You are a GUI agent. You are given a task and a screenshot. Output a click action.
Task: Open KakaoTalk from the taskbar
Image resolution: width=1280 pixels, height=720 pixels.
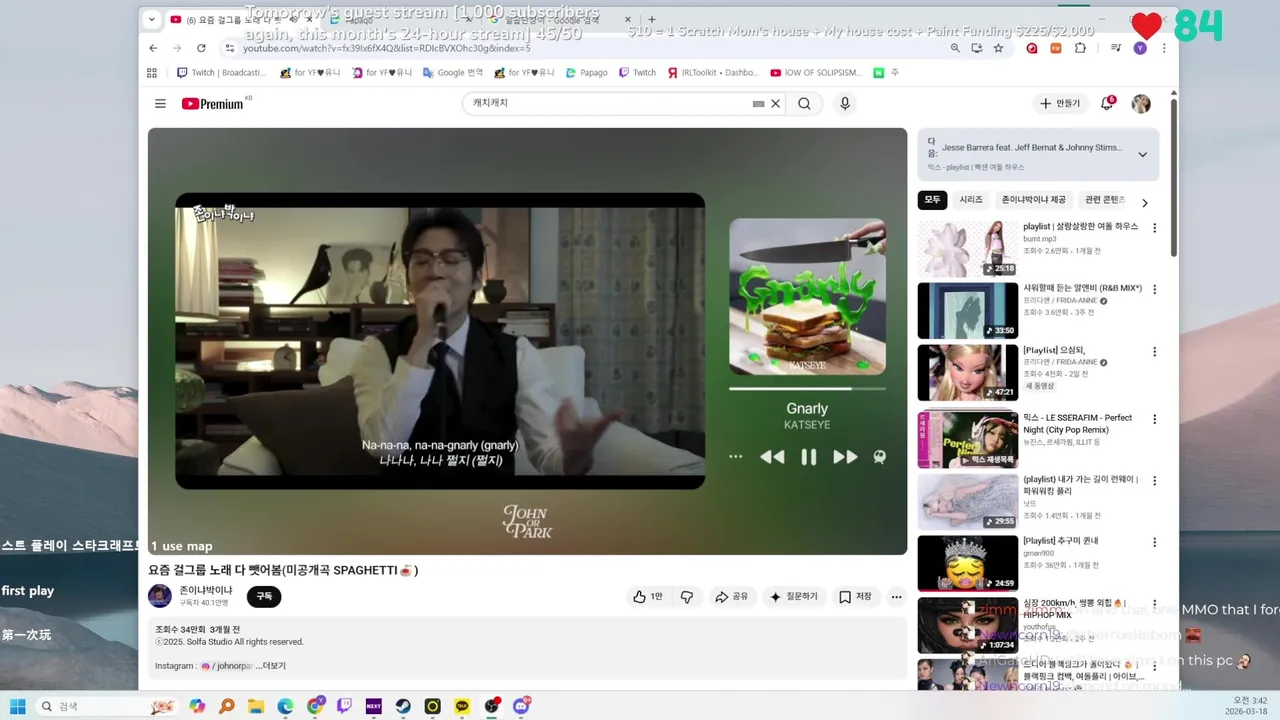tap(462, 706)
